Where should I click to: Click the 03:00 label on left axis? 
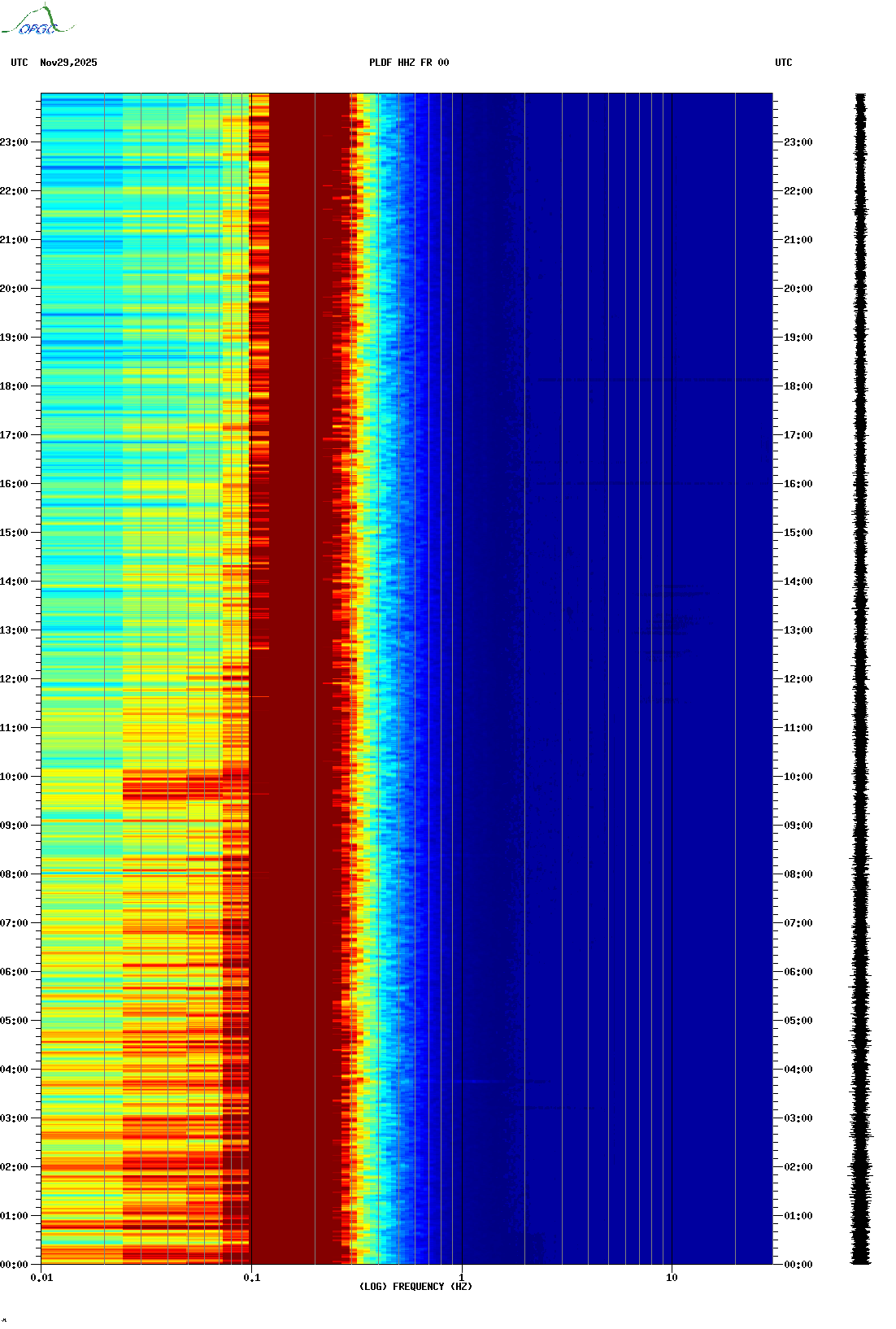pos(14,1118)
